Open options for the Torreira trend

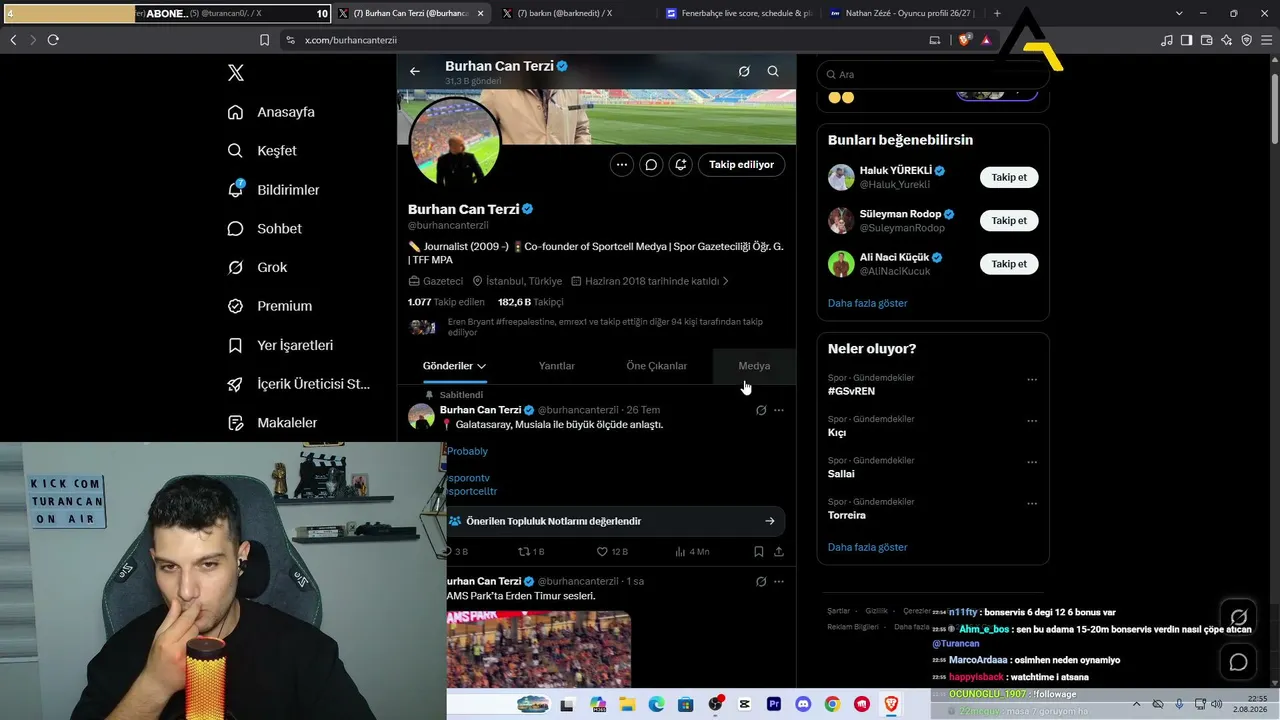1032,503
